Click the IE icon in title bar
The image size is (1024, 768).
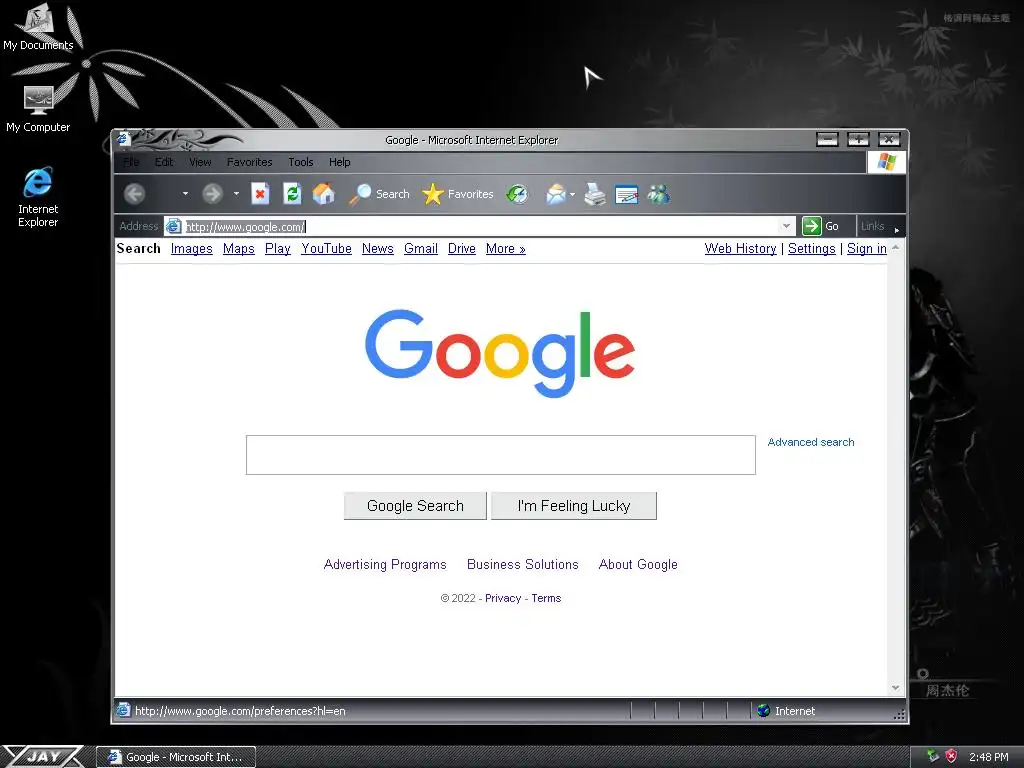tap(123, 138)
